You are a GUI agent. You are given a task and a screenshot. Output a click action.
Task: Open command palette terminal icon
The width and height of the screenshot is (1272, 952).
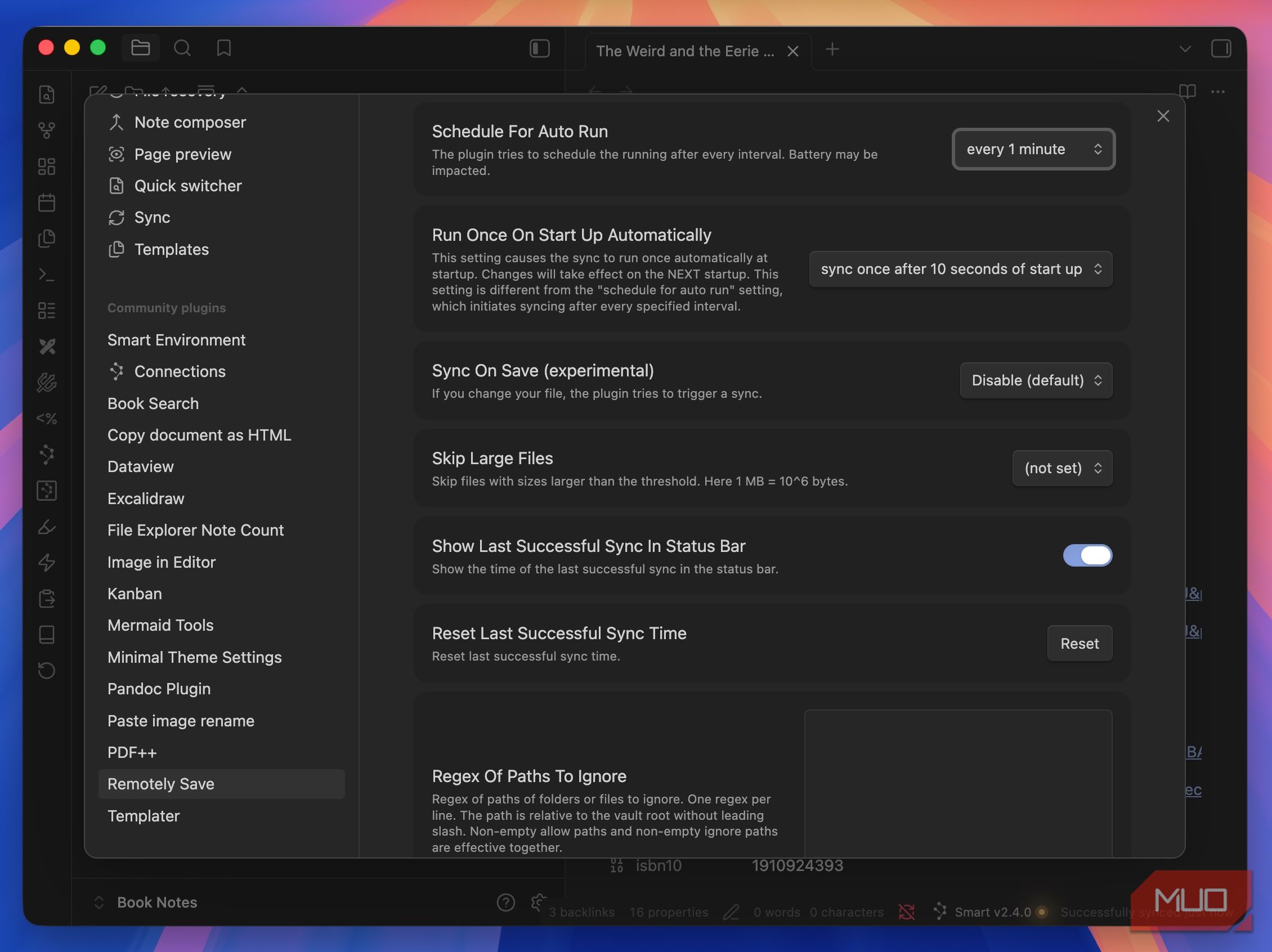coord(47,275)
